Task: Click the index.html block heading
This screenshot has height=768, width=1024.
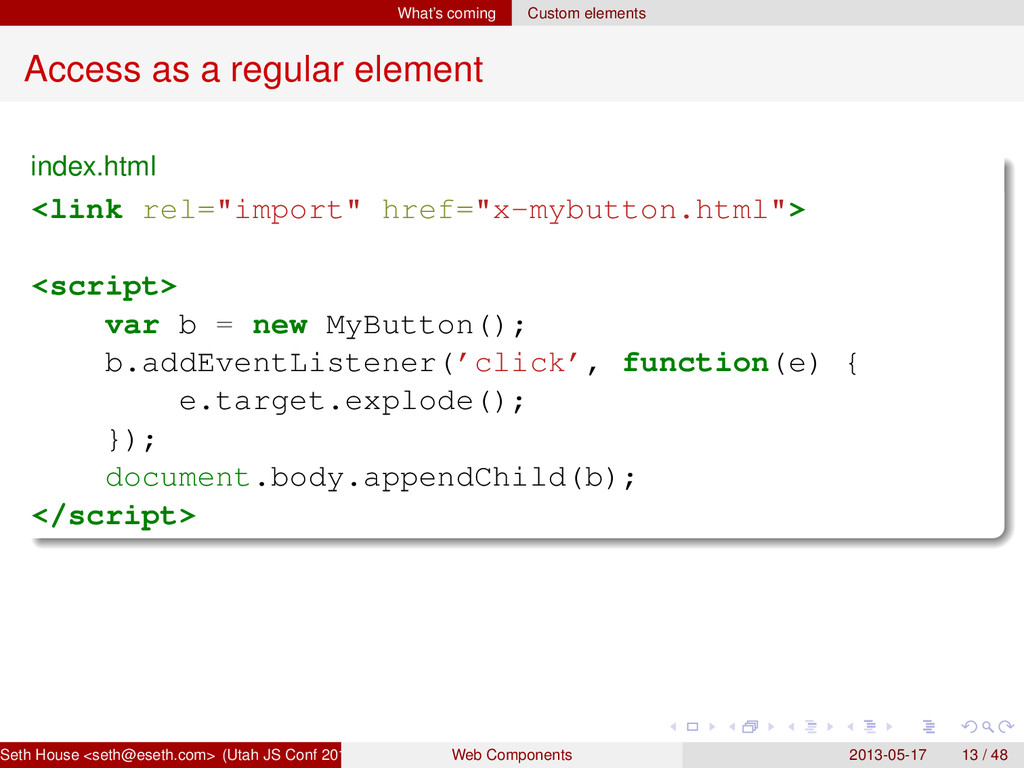Action: click(x=93, y=167)
